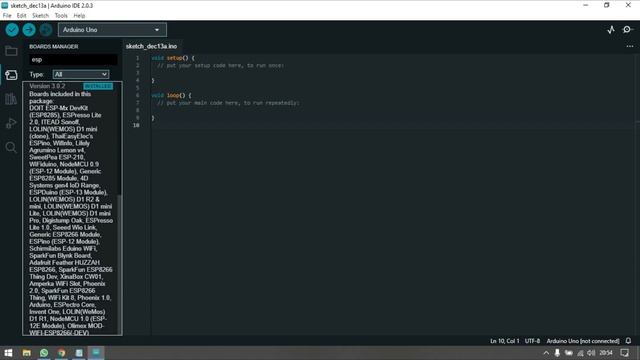The image size is (640, 360).
Task: Click the Upload arrow button
Action: 29,30
